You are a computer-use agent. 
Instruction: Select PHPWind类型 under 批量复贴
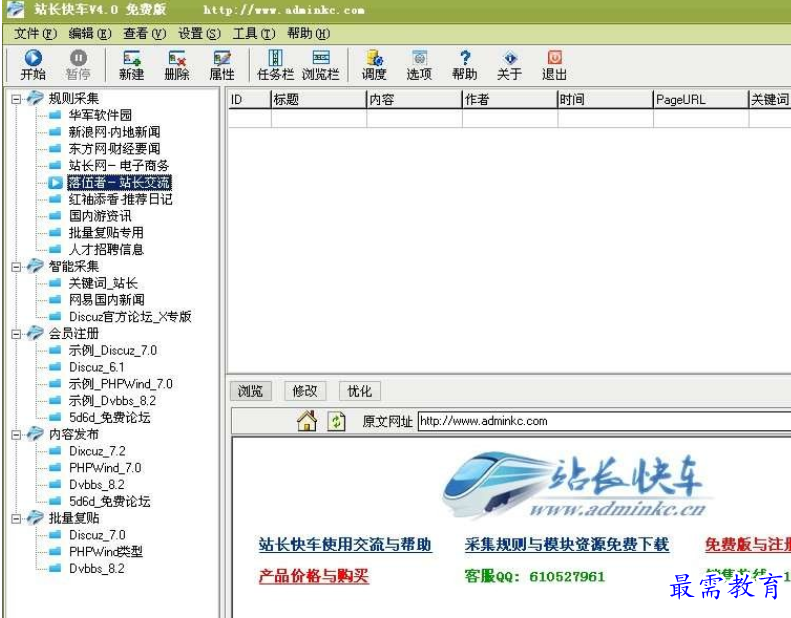coord(106,551)
